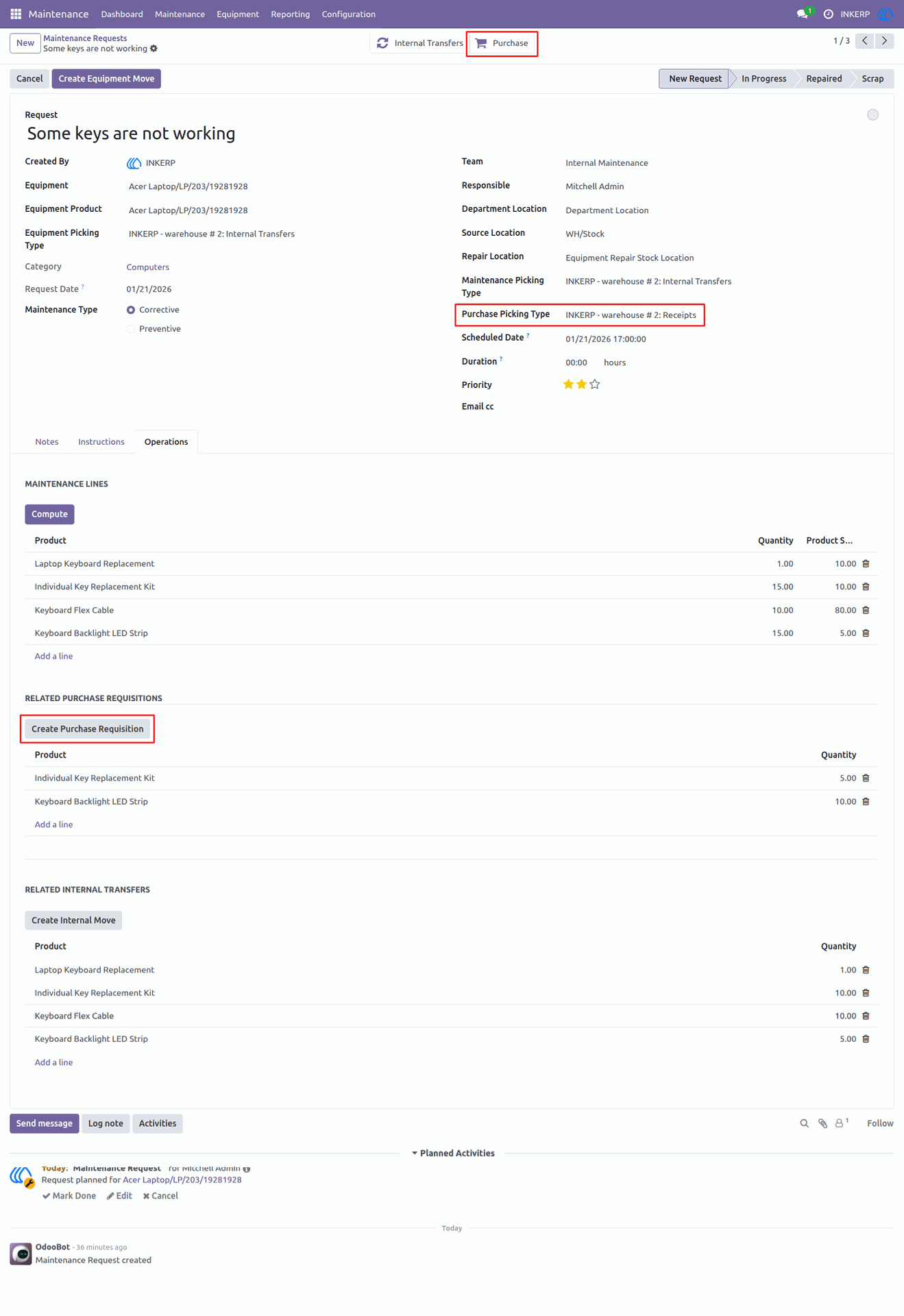Image resolution: width=904 pixels, height=1316 pixels.
Task: Open the conversations messages icon in navbar
Action: tap(803, 14)
